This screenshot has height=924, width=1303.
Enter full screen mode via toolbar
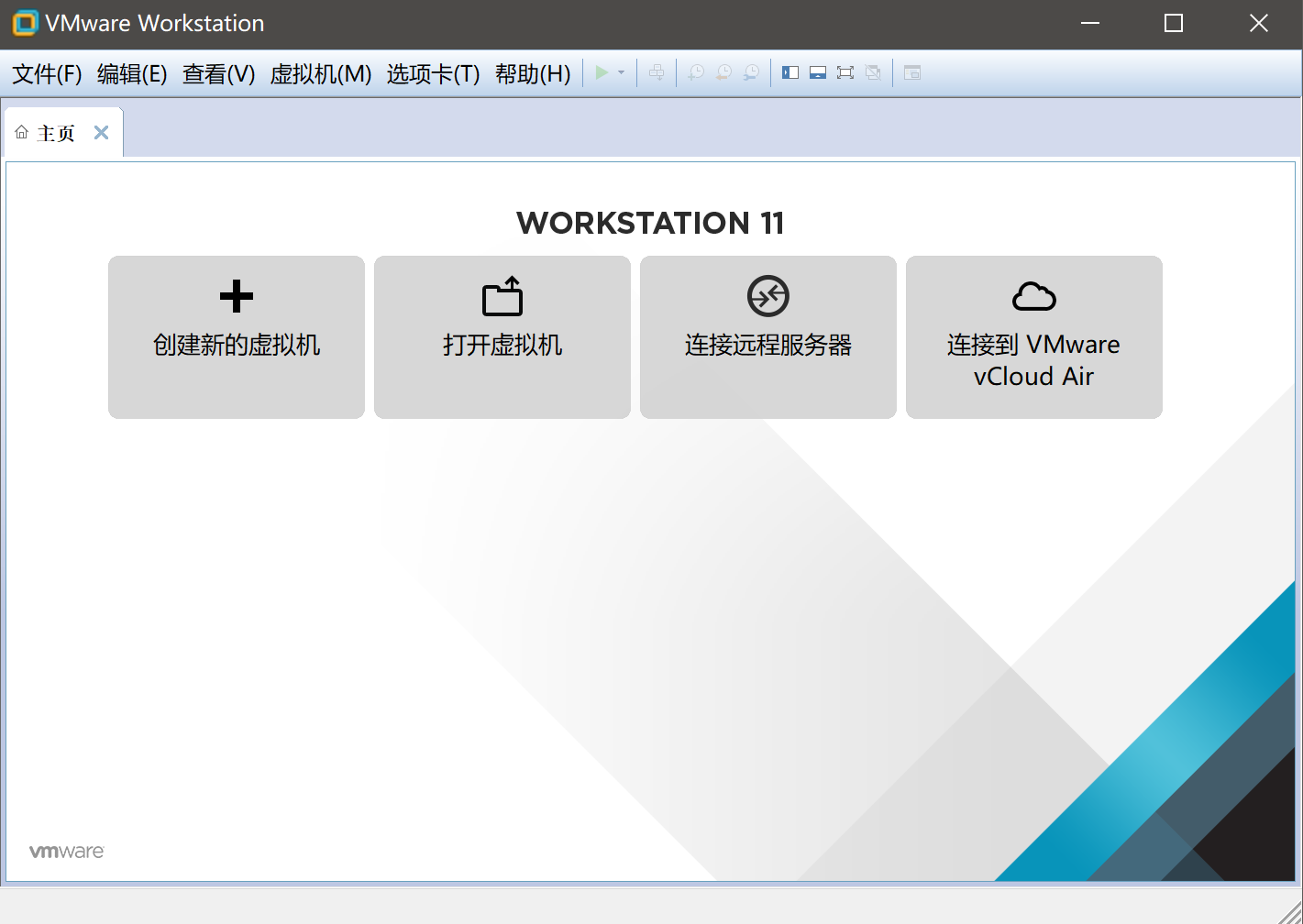pos(845,72)
